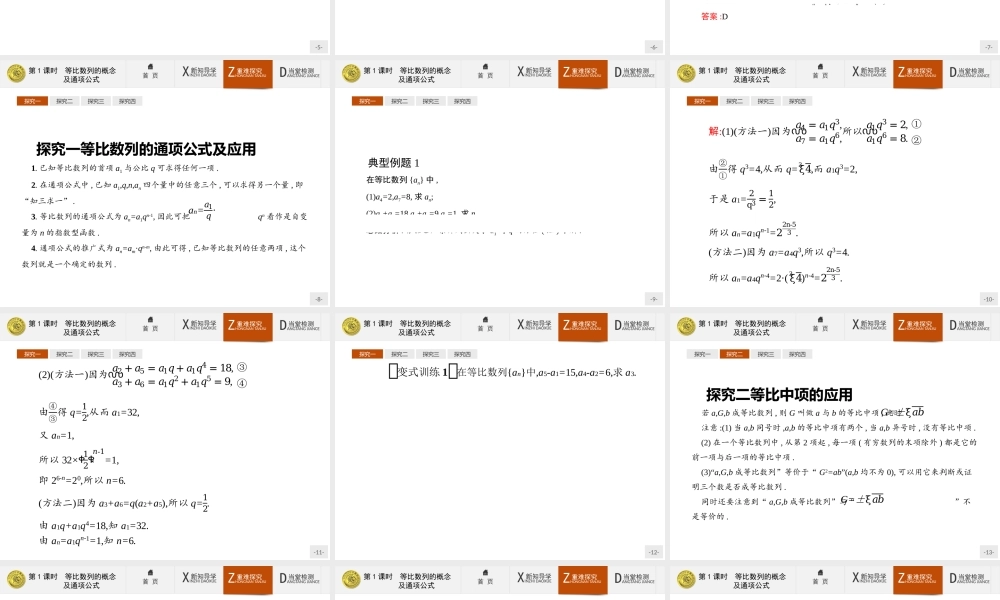Select the active 探究一 tab on slide 11

[33, 353]
